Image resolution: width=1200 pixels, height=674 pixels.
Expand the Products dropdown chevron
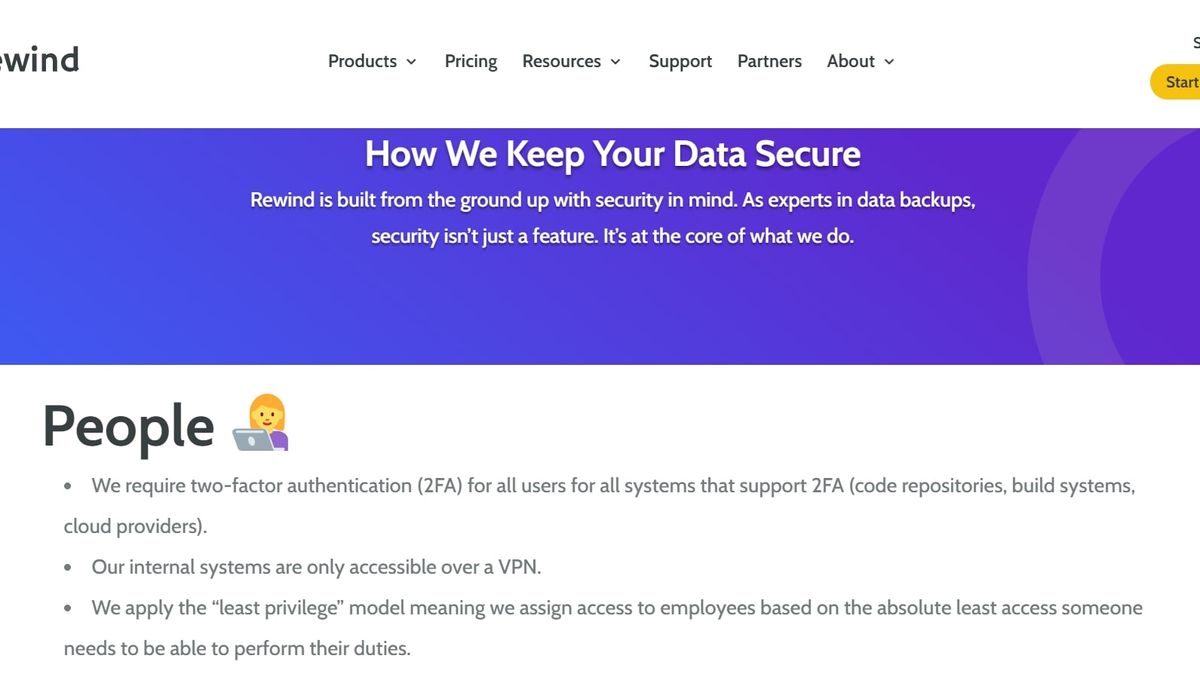click(411, 62)
